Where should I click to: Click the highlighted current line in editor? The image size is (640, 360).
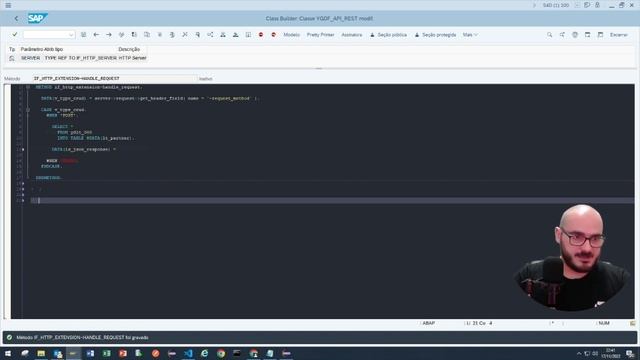(x=332, y=200)
